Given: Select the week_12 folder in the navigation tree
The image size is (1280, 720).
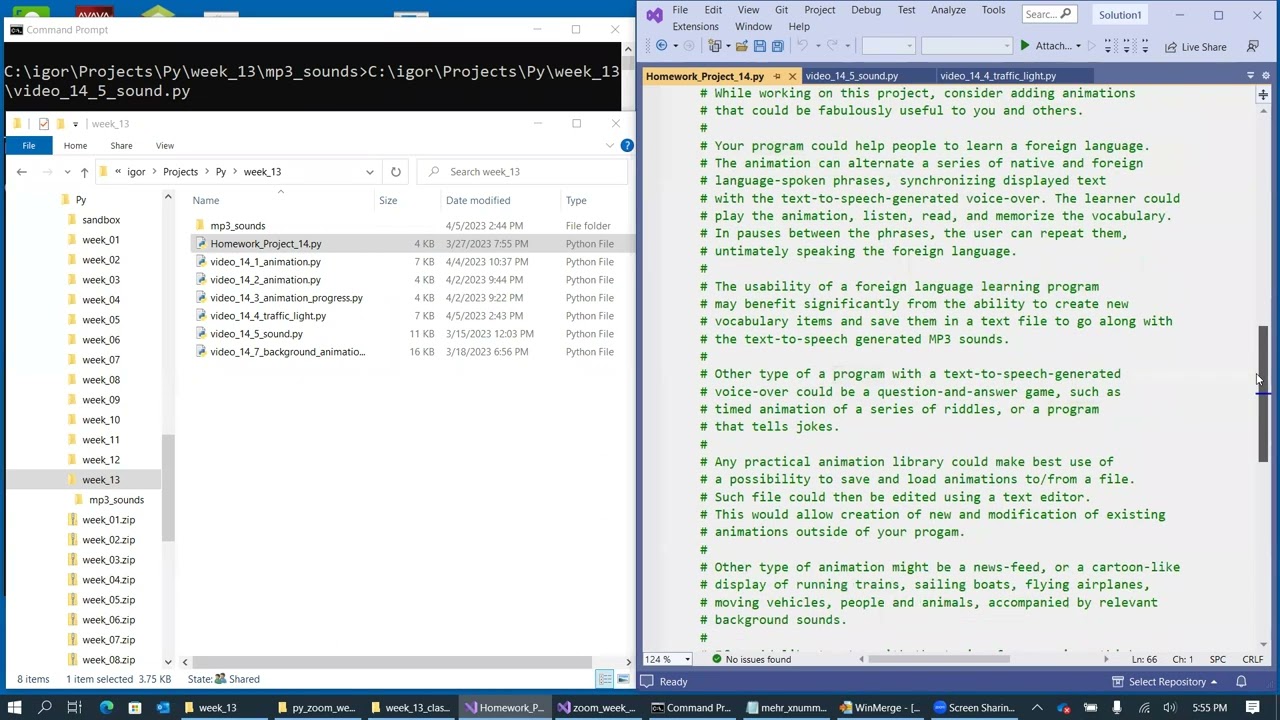Looking at the screenshot, I should point(101,460).
